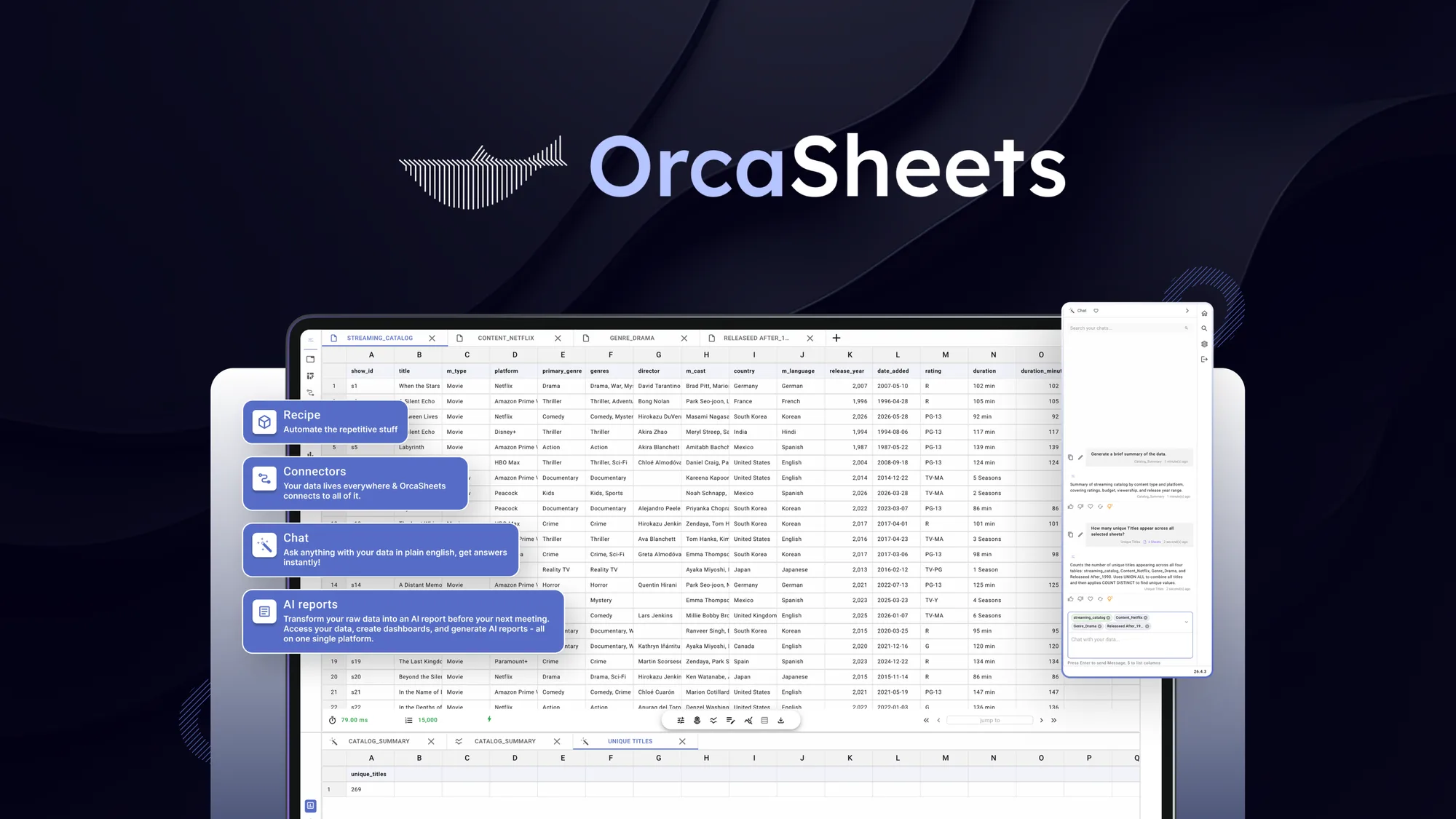Jump to the last page

(1053, 721)
